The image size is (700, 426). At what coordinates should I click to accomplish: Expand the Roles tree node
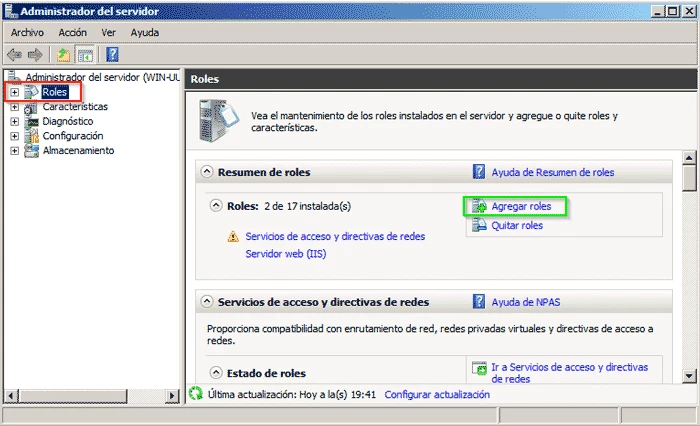pos(15,92)
